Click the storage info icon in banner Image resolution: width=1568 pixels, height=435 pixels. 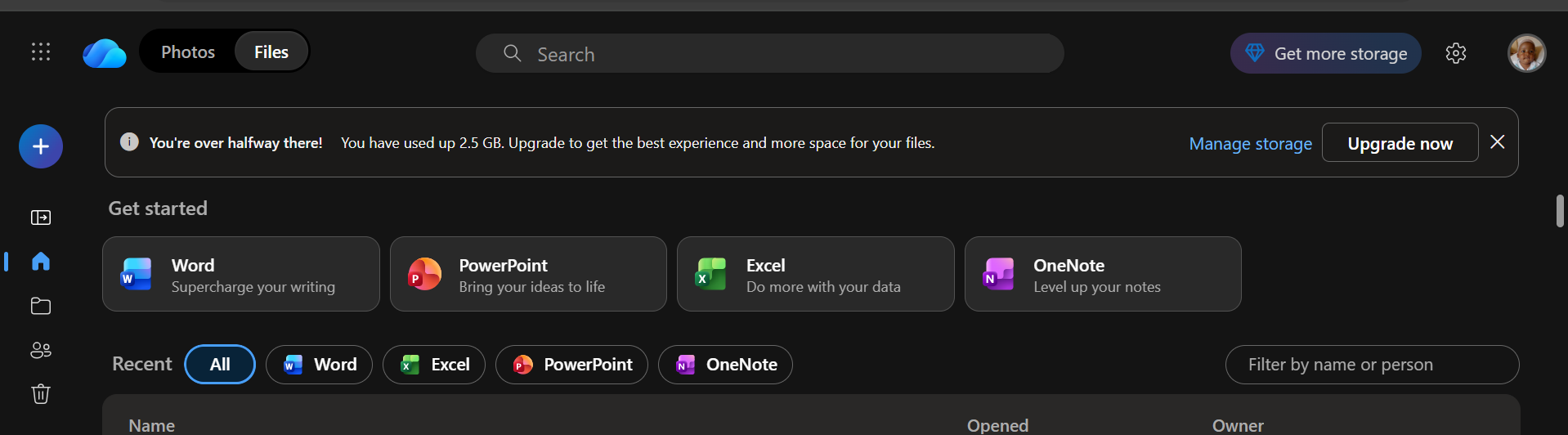(129, 142)
